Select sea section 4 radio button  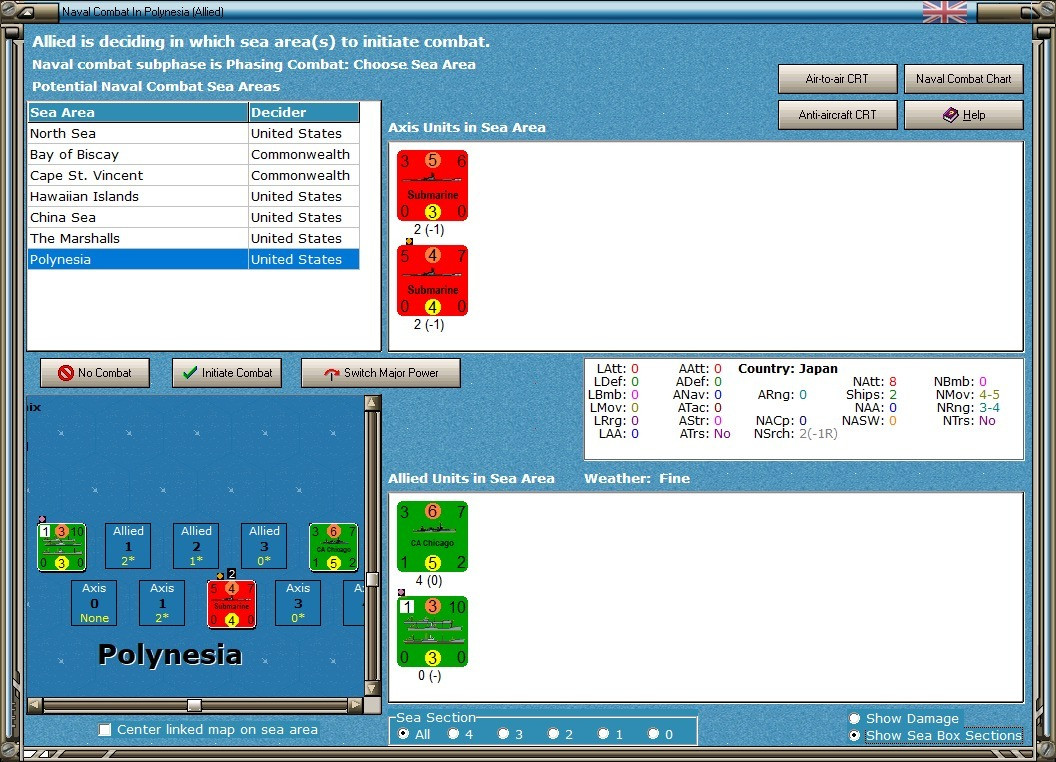pyautogui.click(x=453, y=734)
